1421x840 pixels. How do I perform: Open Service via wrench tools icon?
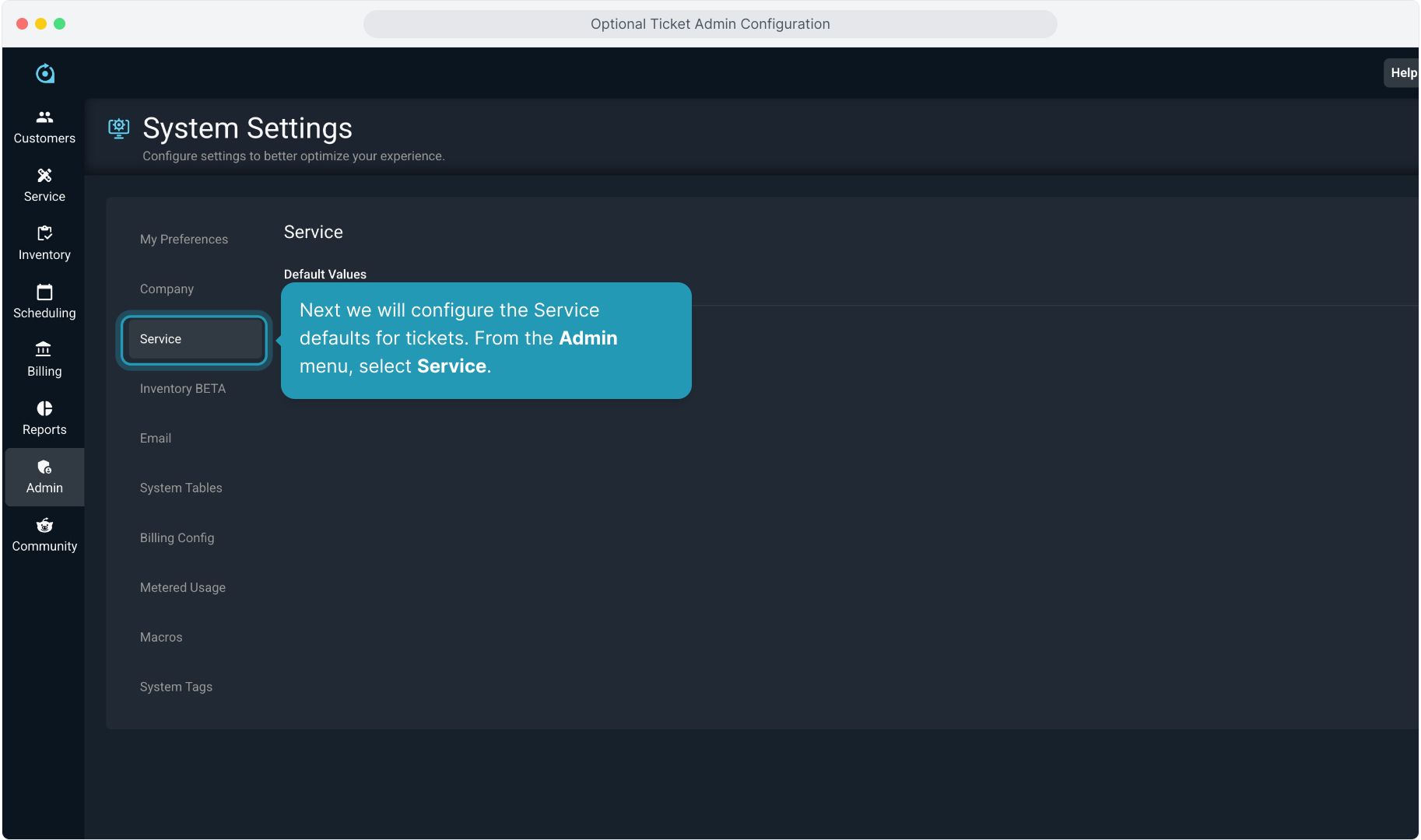click(44, 176)
